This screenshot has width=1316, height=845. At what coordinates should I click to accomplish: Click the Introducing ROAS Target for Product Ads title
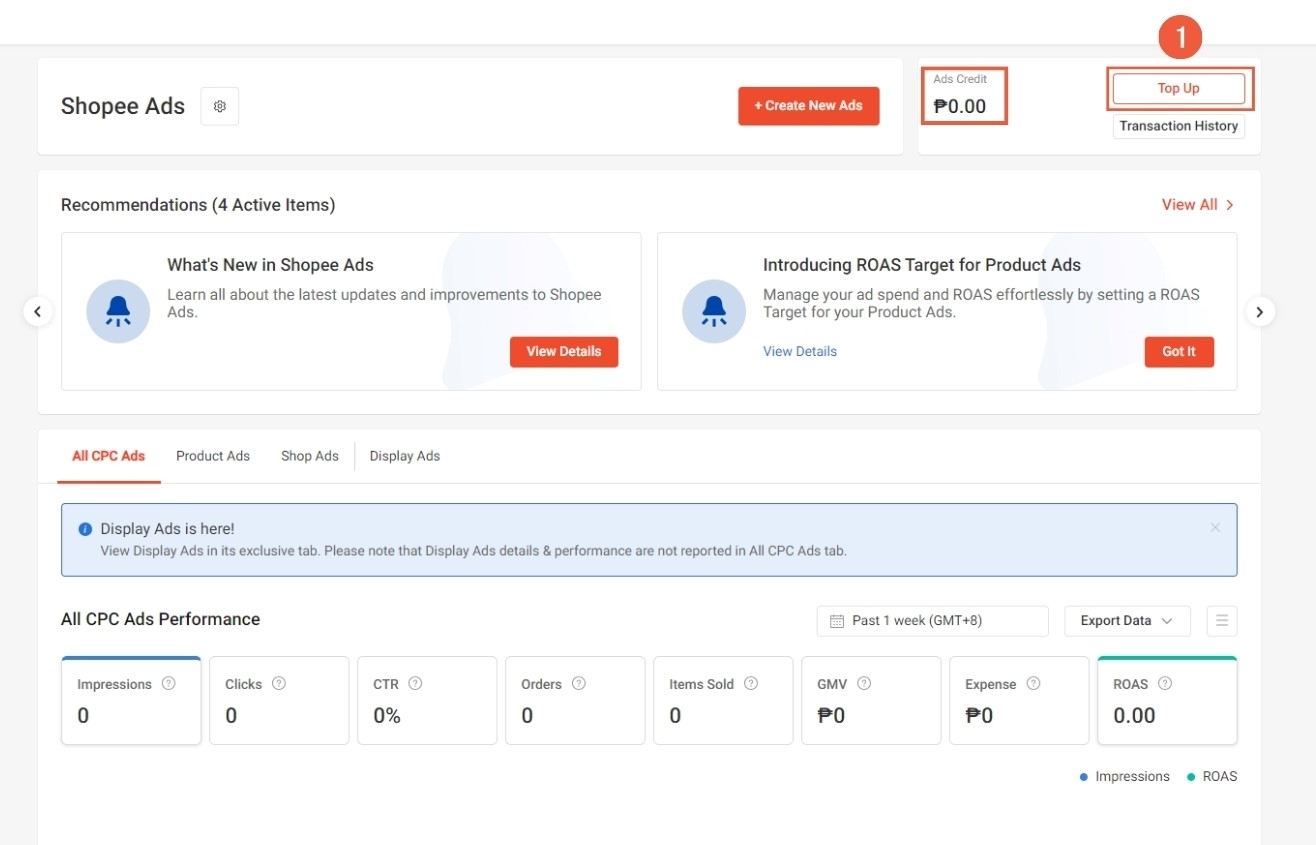click(922, 265)
